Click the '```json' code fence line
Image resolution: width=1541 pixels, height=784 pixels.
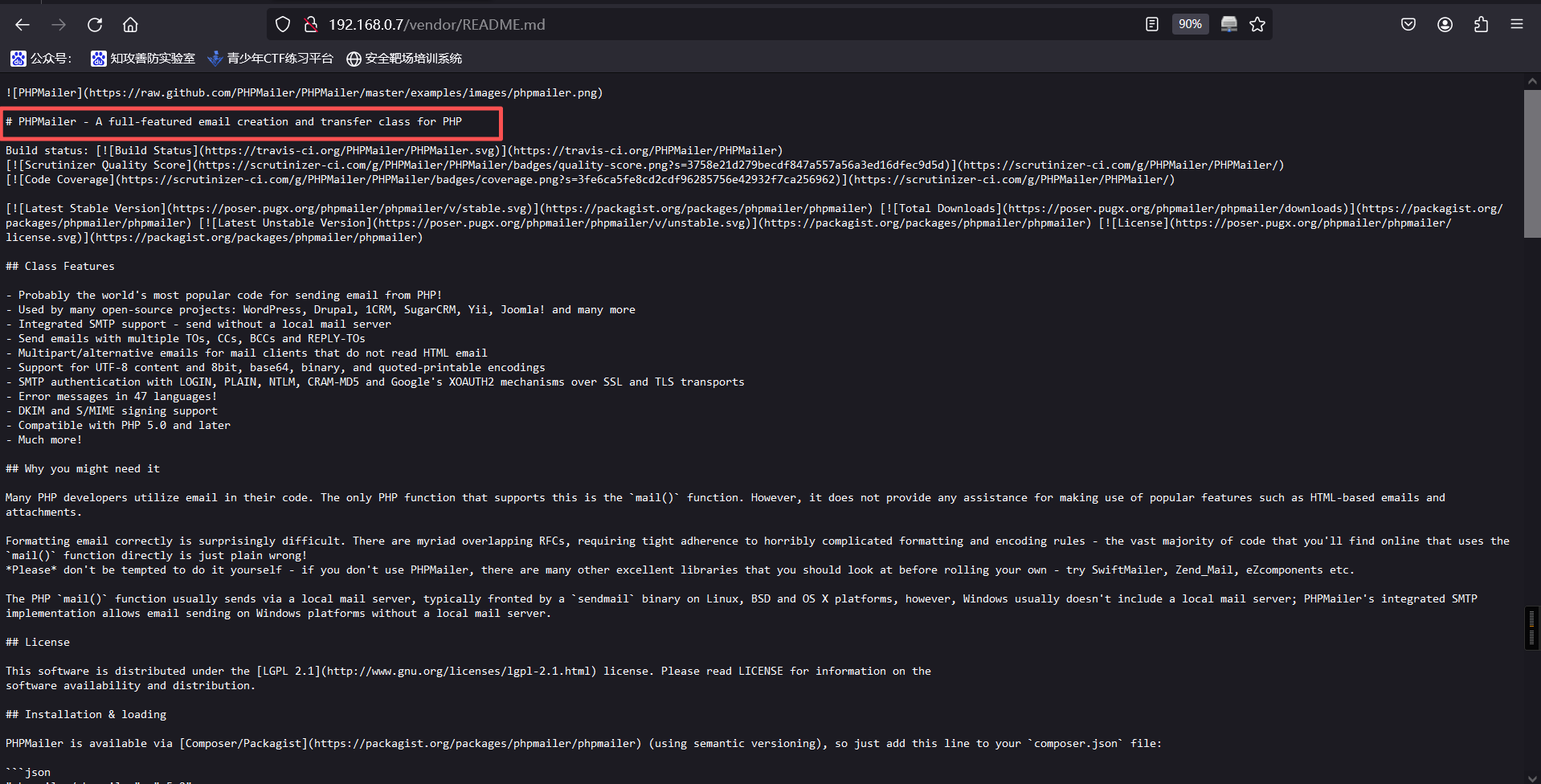[28, 773]
